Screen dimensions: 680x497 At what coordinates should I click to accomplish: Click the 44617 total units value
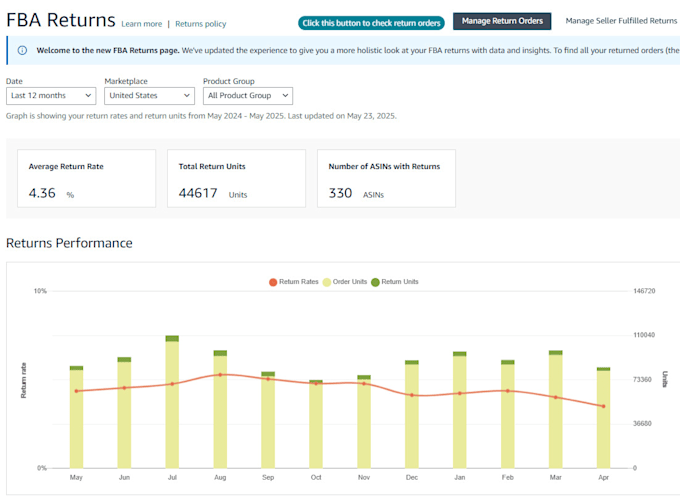click(198, 193)
